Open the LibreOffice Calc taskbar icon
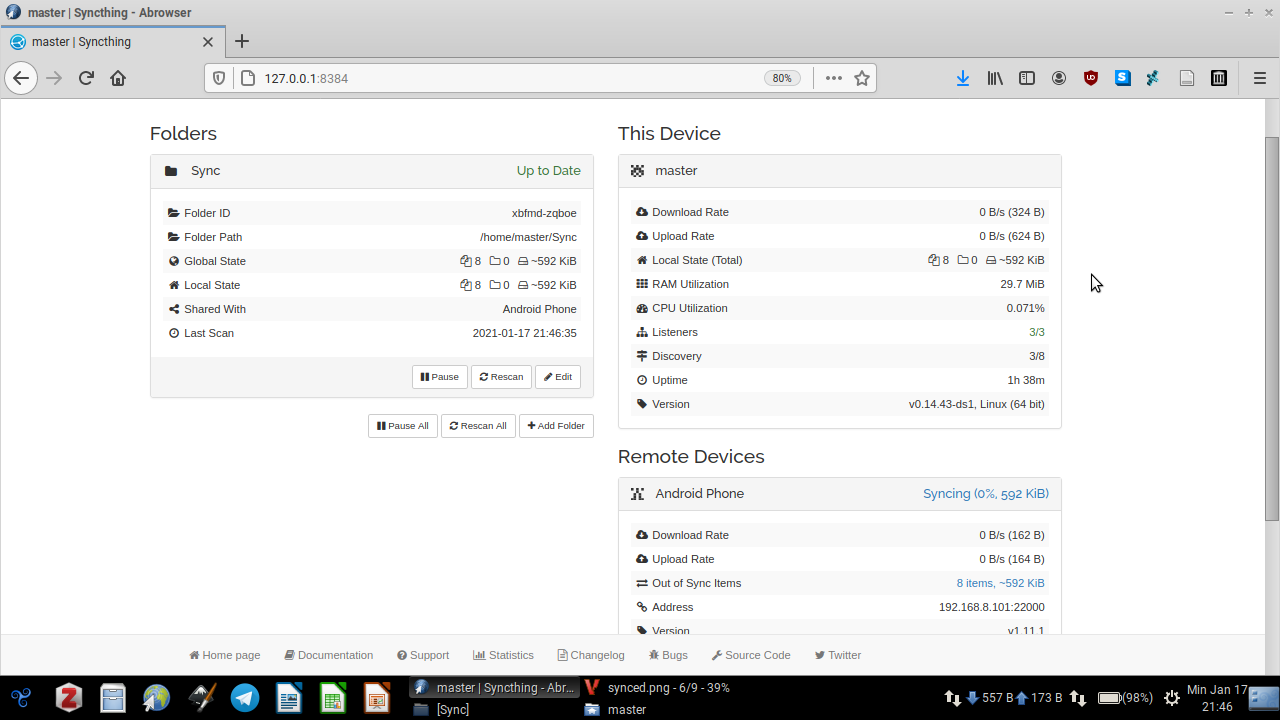Viewport: 1280px width, 720px height. click(333, 697)
